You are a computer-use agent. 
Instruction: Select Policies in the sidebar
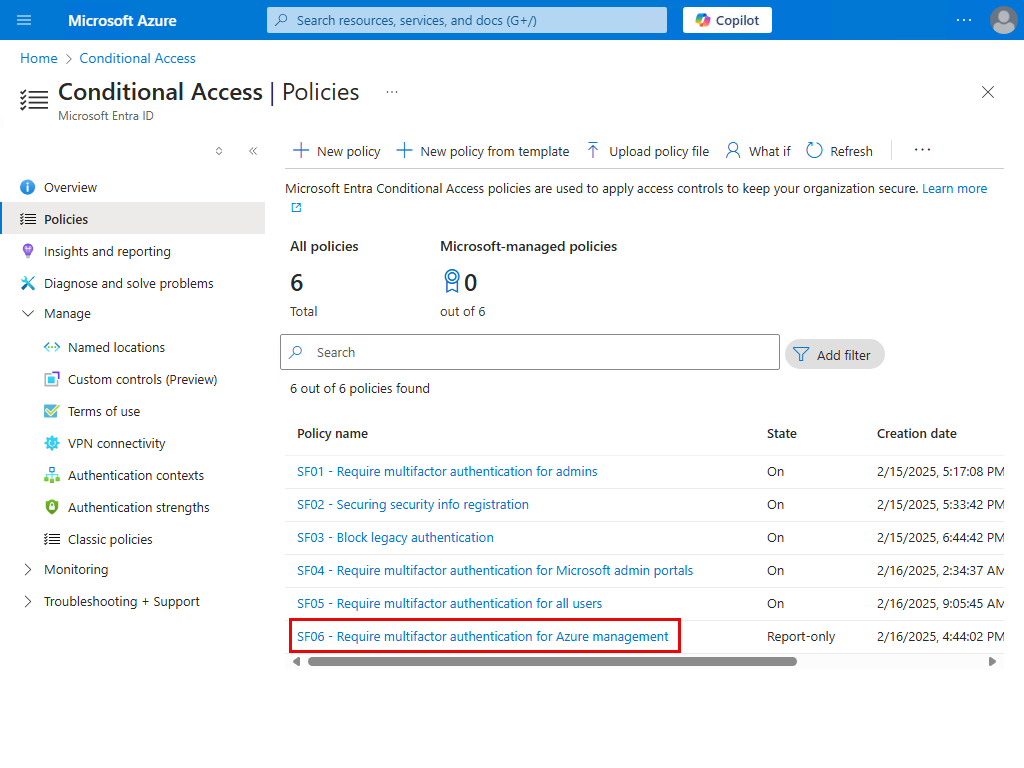[133, 219]
